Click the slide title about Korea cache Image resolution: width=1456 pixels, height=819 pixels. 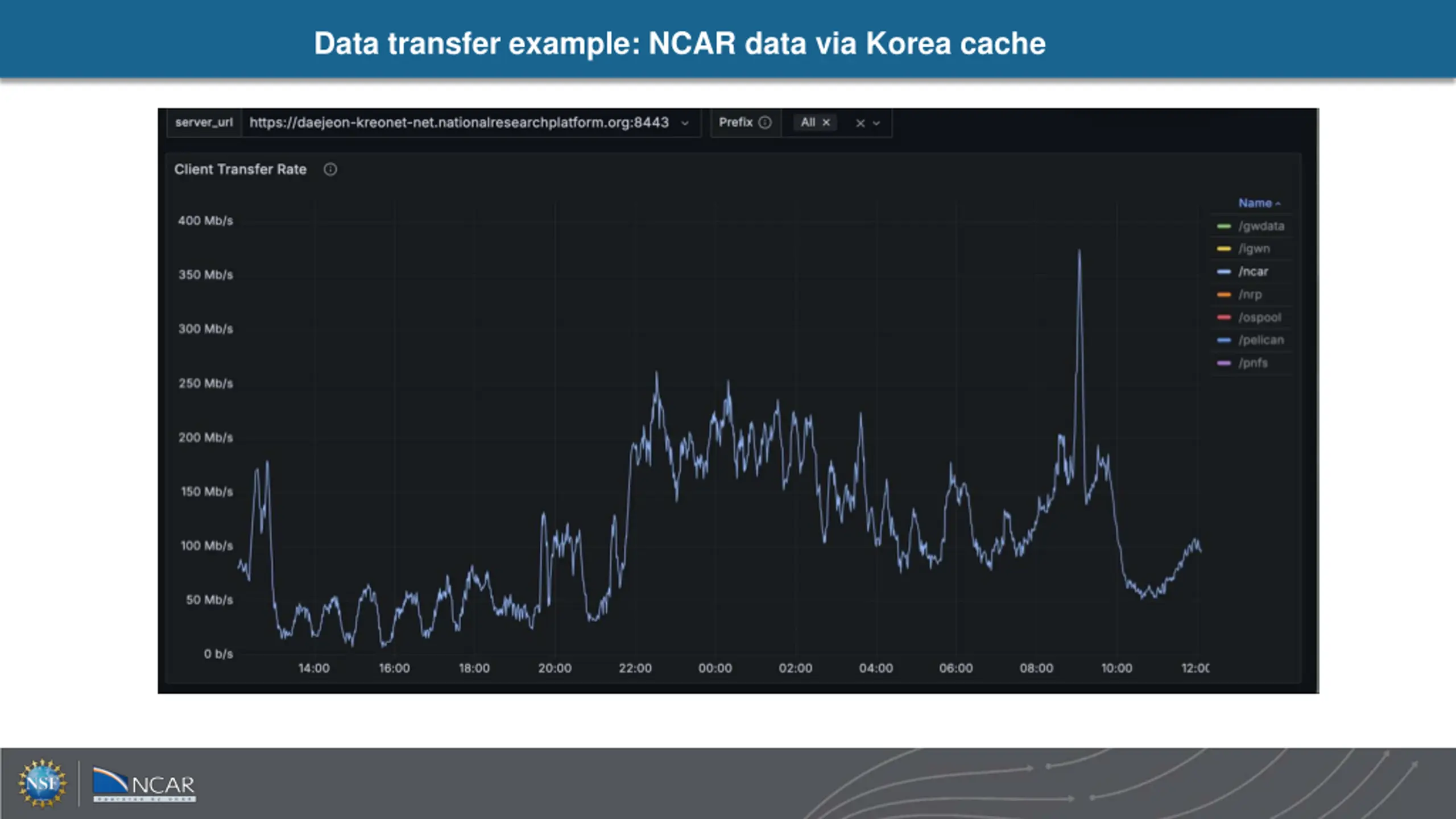pos(680,43)
